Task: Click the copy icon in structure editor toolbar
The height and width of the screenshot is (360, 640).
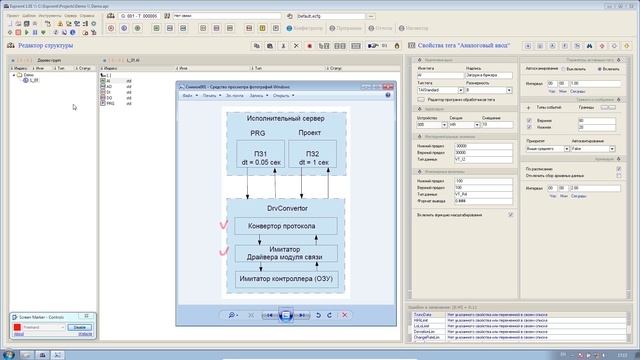Action: pos(256,46)
